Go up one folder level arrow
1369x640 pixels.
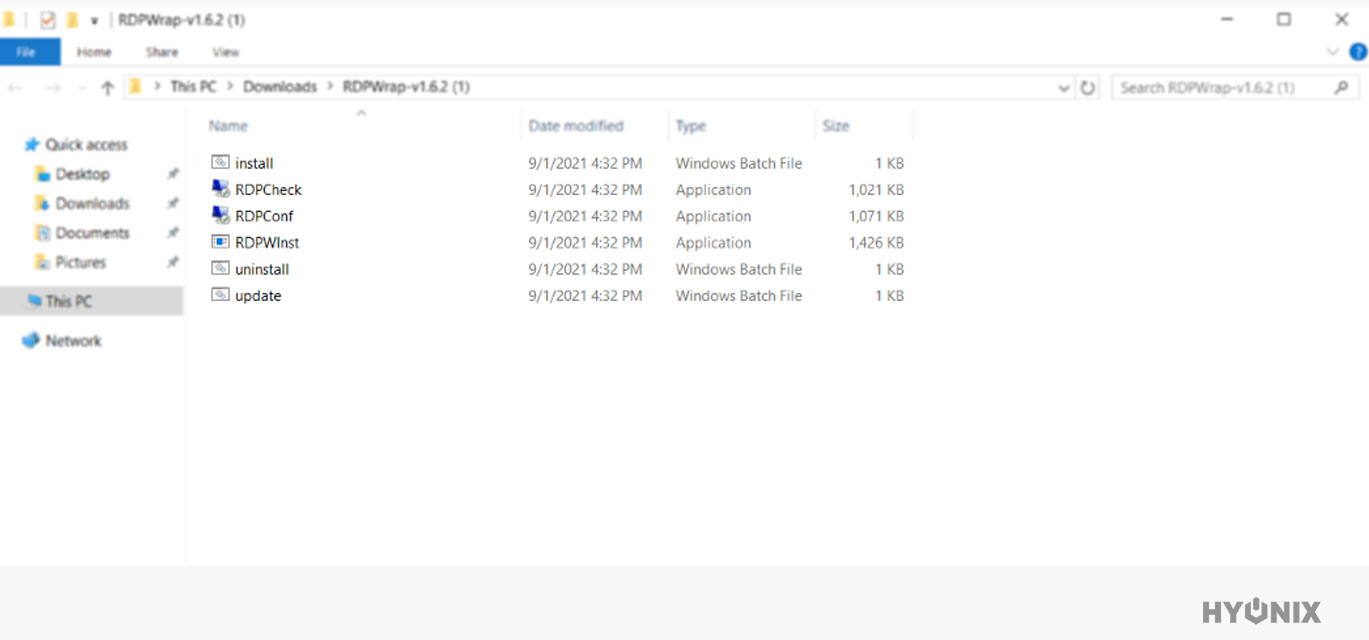coord(107,88)
